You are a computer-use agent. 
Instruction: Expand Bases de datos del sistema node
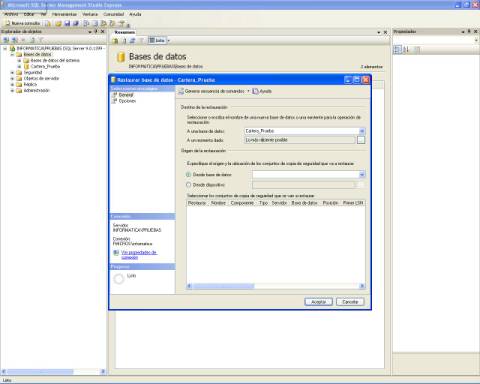pos(19,60)
